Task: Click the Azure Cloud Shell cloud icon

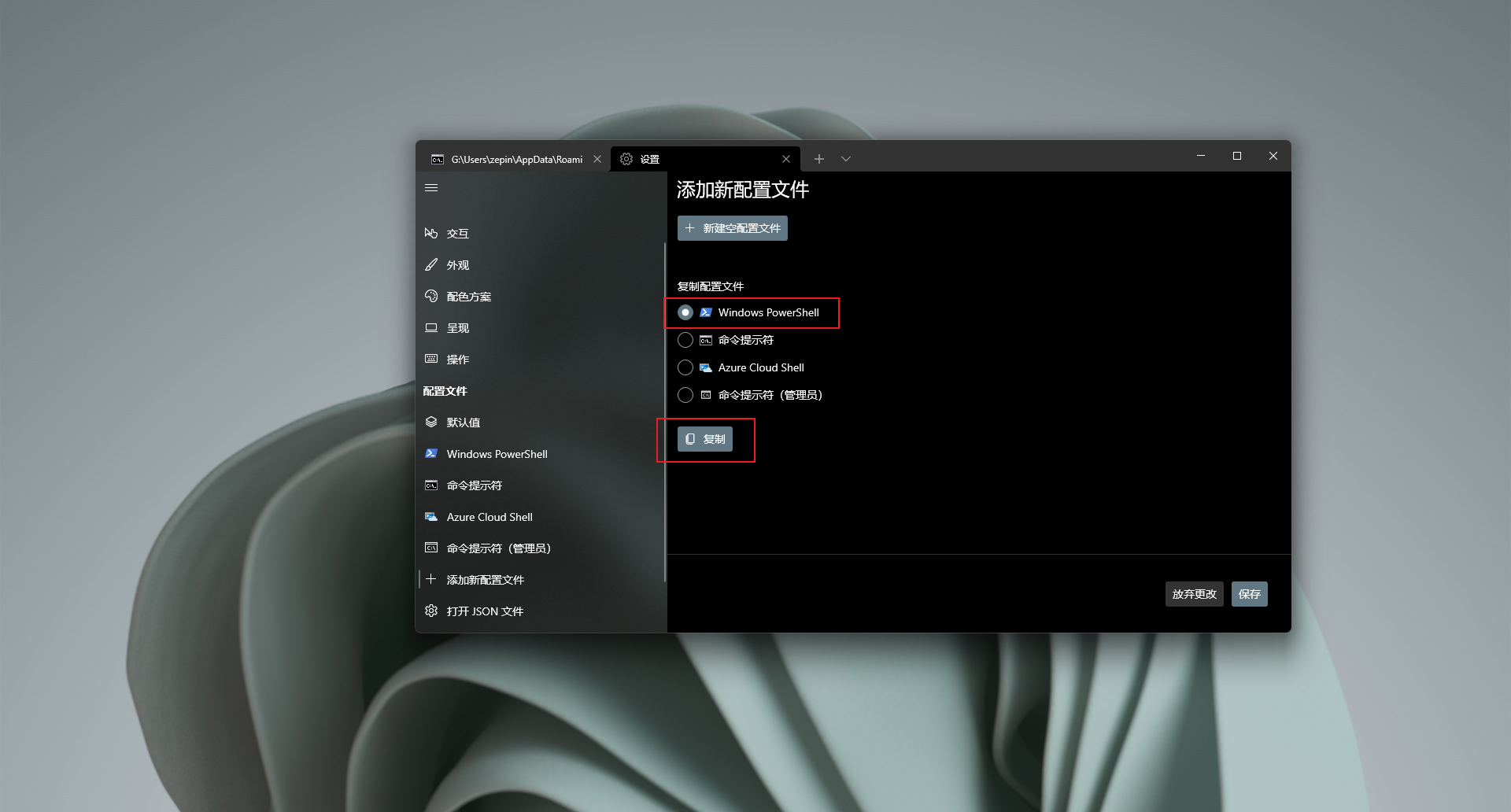Action: [431, 516]
